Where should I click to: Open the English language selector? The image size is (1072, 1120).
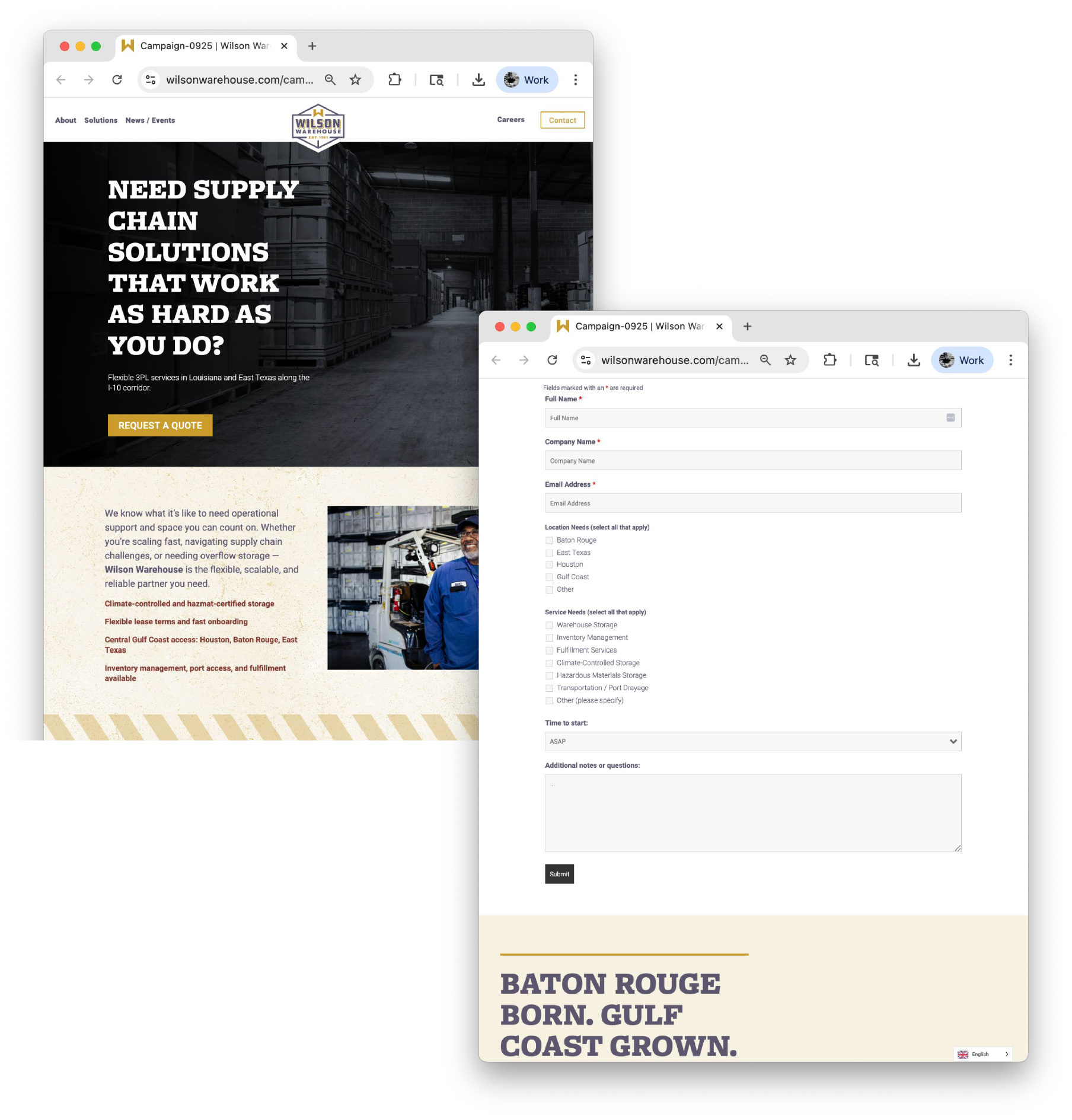click(982, 1054)
